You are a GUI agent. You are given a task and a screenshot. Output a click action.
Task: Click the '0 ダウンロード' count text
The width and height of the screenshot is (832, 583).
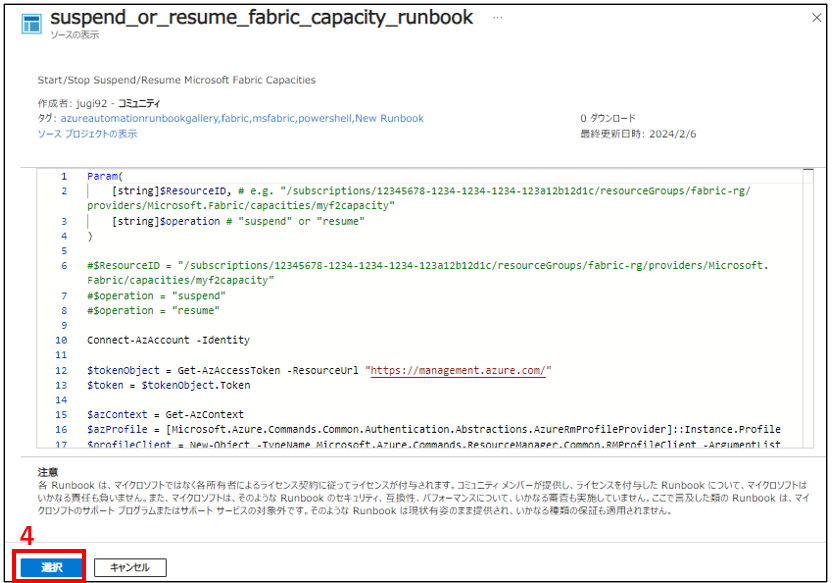pyautogui.click(x=608, y=118)
